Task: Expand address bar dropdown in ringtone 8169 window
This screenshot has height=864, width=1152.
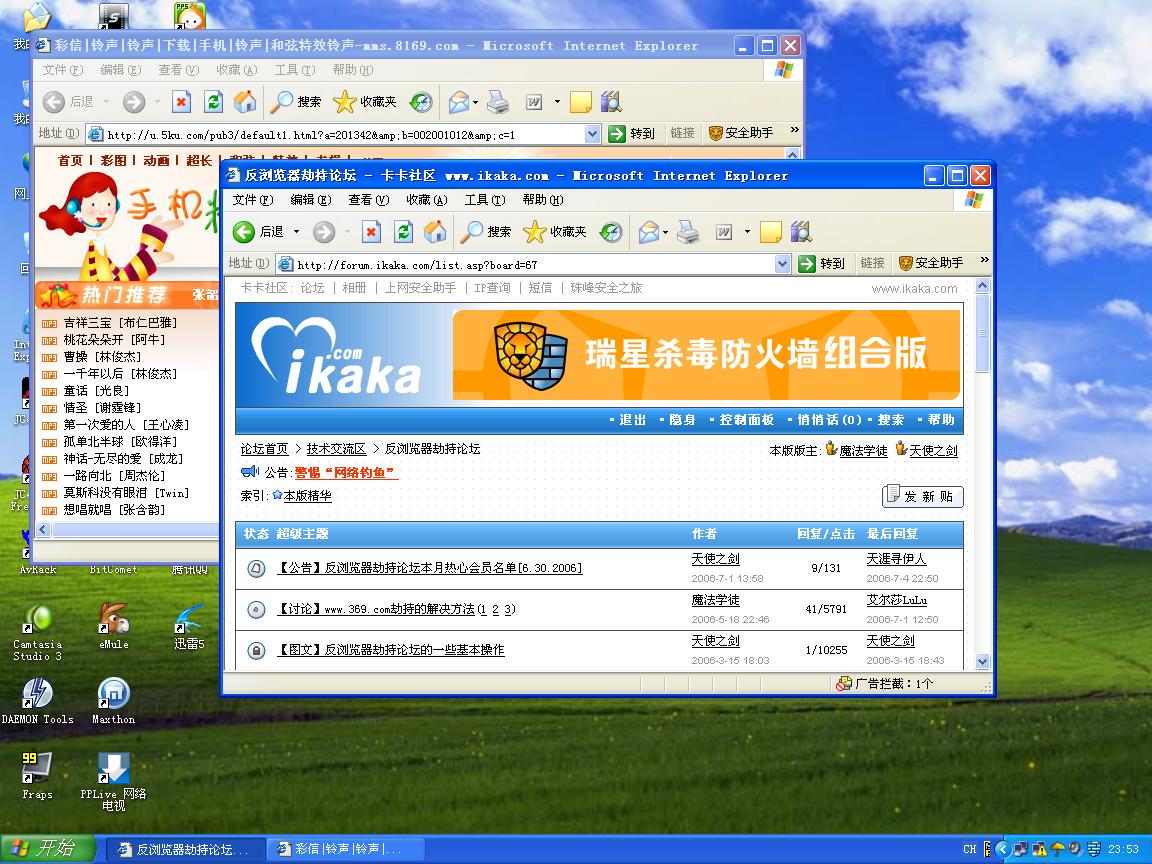Action: point(592,134)
